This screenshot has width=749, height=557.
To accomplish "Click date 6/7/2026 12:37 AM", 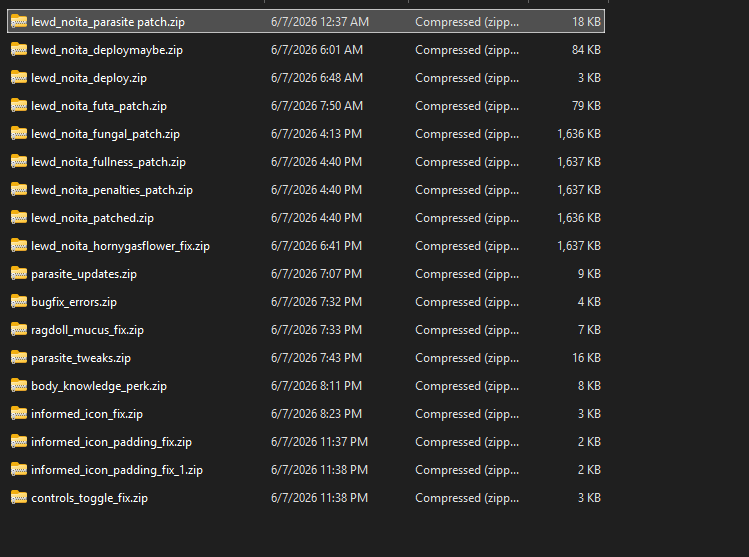I will [320, 22].
